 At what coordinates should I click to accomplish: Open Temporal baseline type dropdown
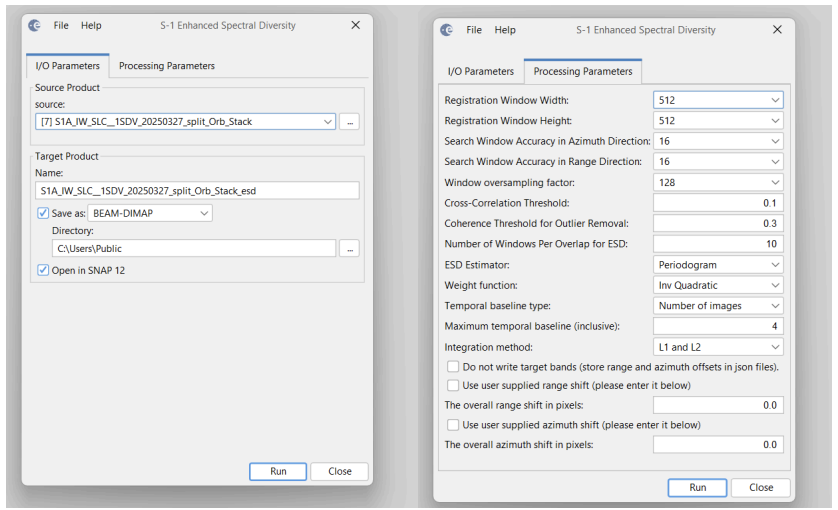click(718, 305)
